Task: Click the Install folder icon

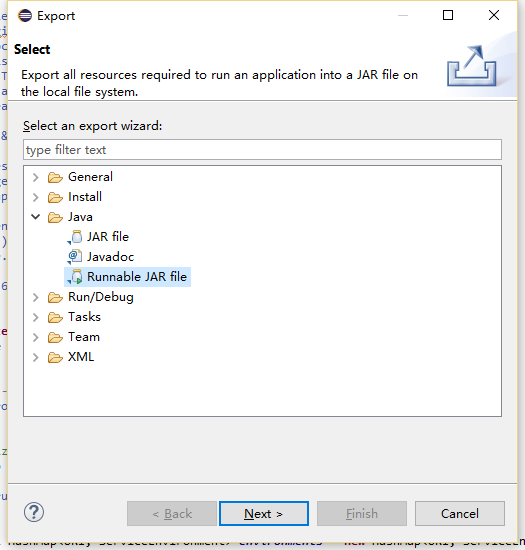Action: click(55, 197)
